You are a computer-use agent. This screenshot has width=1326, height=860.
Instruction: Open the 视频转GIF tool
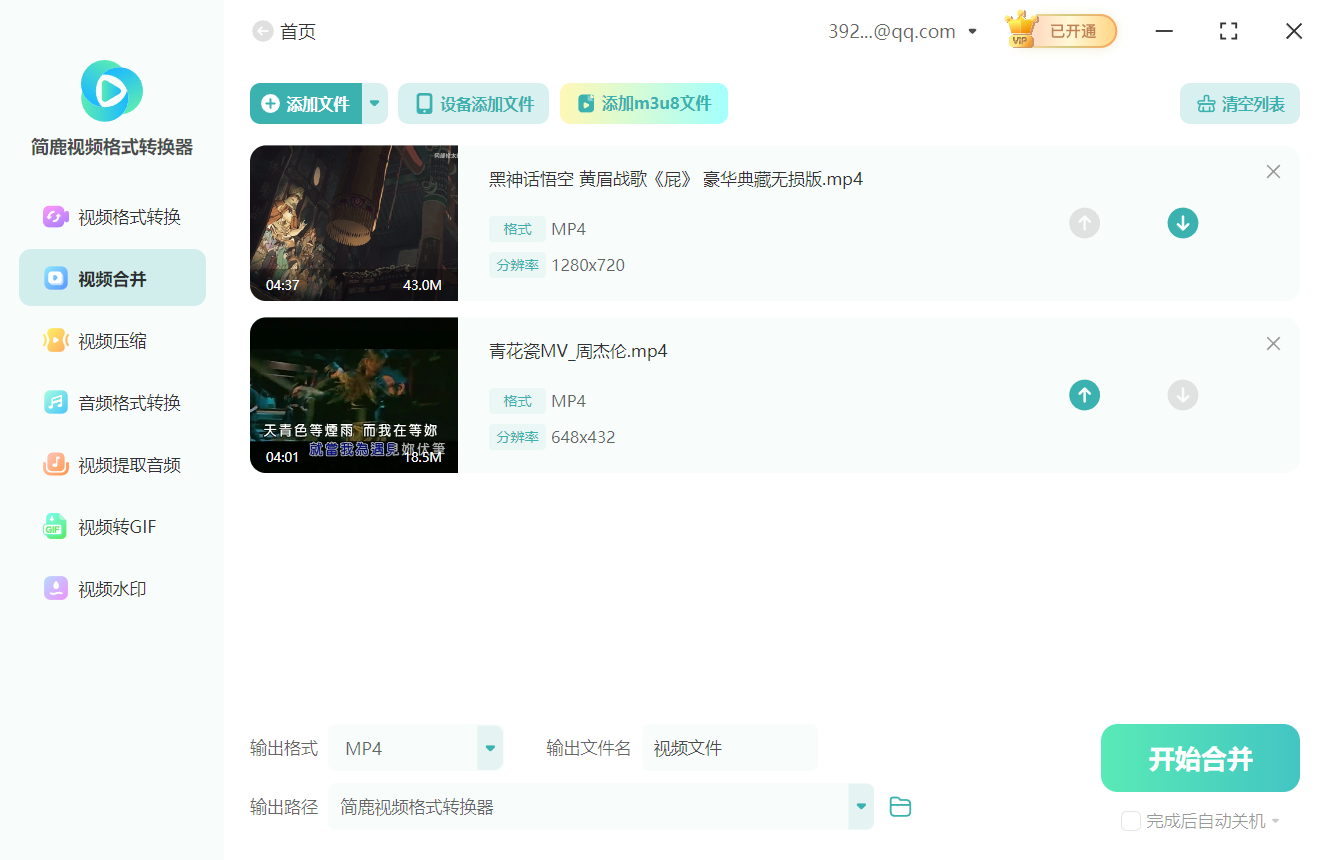(112, 527)
